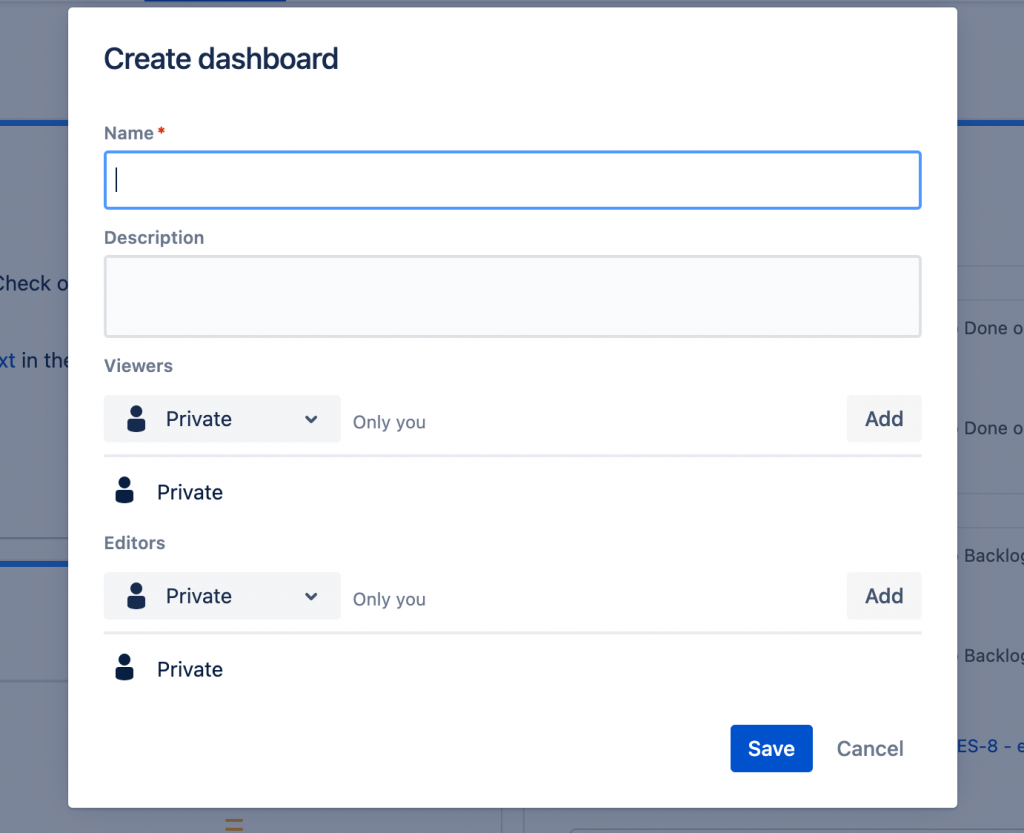Select the Private entry under Viewers list

click(190, 492)
